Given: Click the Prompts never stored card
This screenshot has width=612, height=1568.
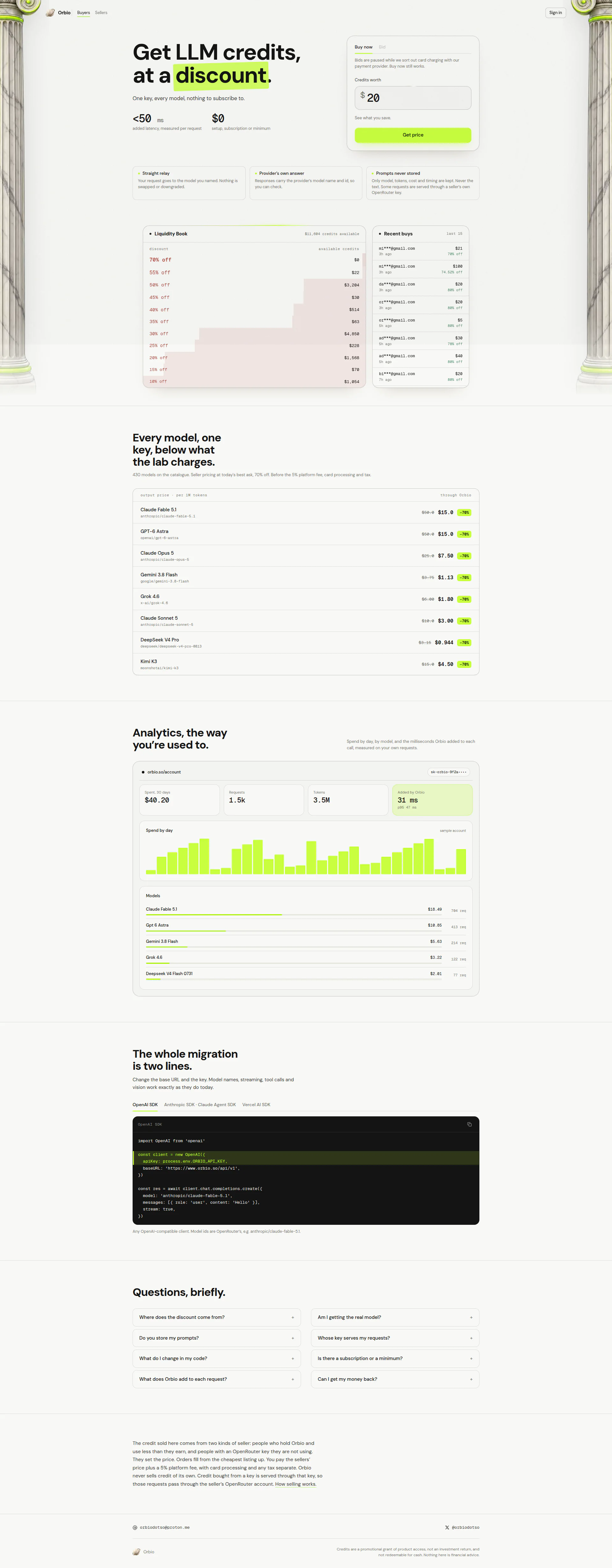Looking at the screenshot, I should (x=423, y=183).
